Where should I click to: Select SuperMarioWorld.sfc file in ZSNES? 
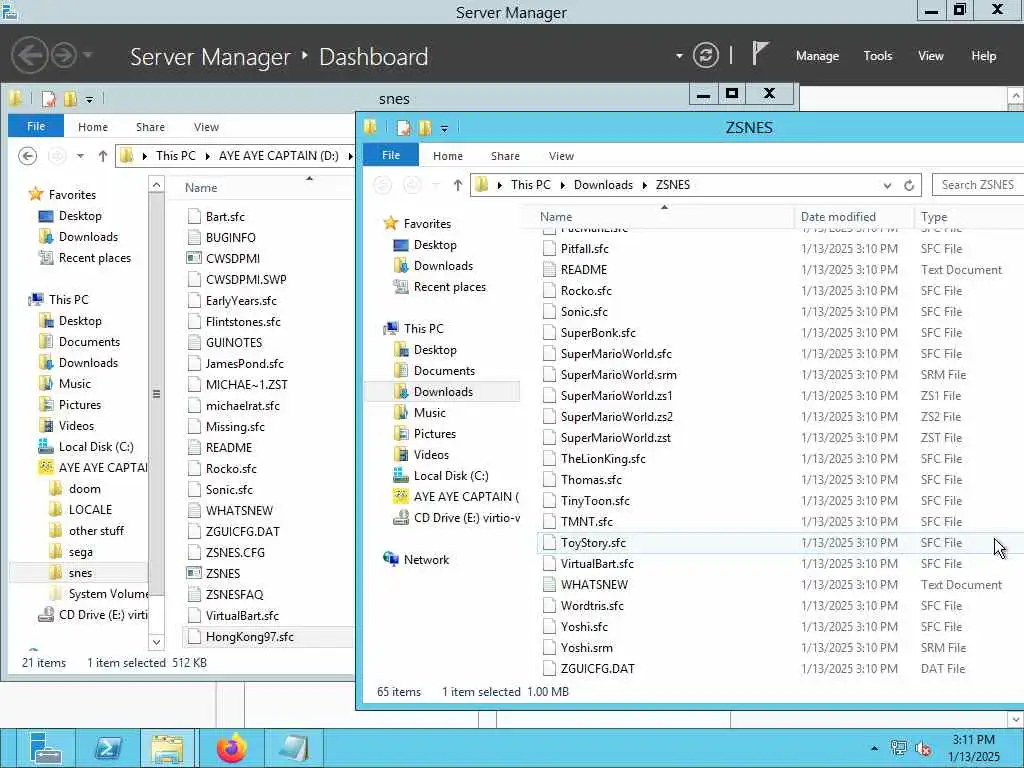[616, 354]
